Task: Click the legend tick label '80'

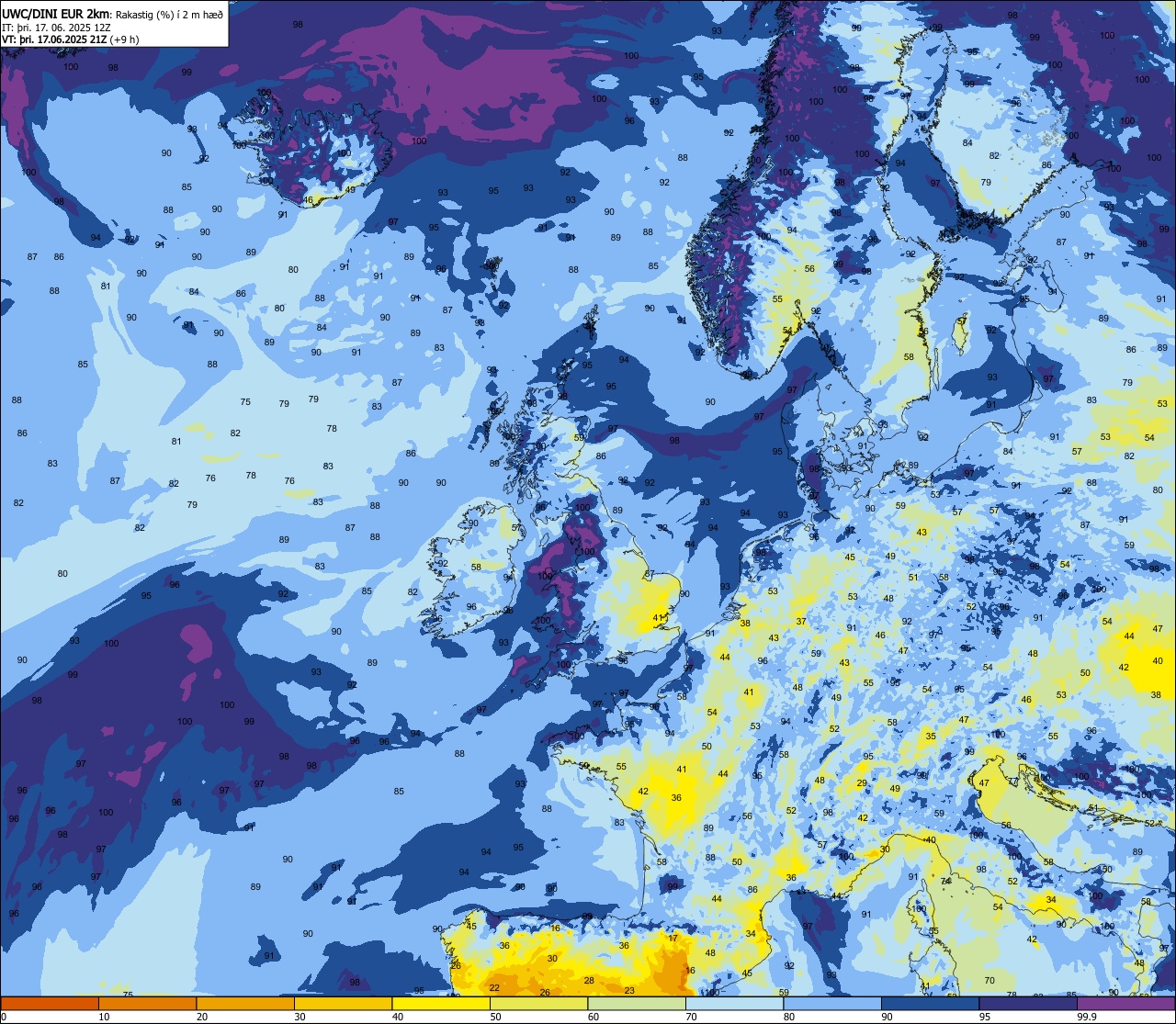Action: (789, 1017)
